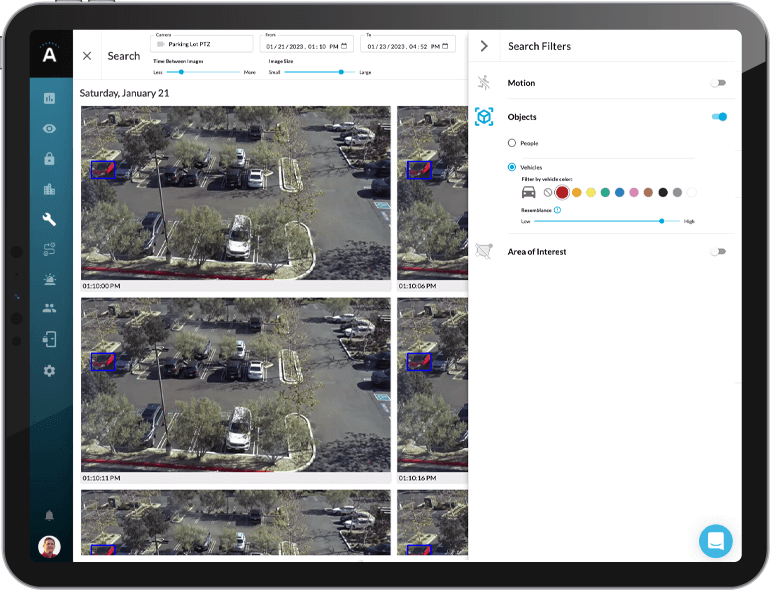Click the To date field

point(408,44)
